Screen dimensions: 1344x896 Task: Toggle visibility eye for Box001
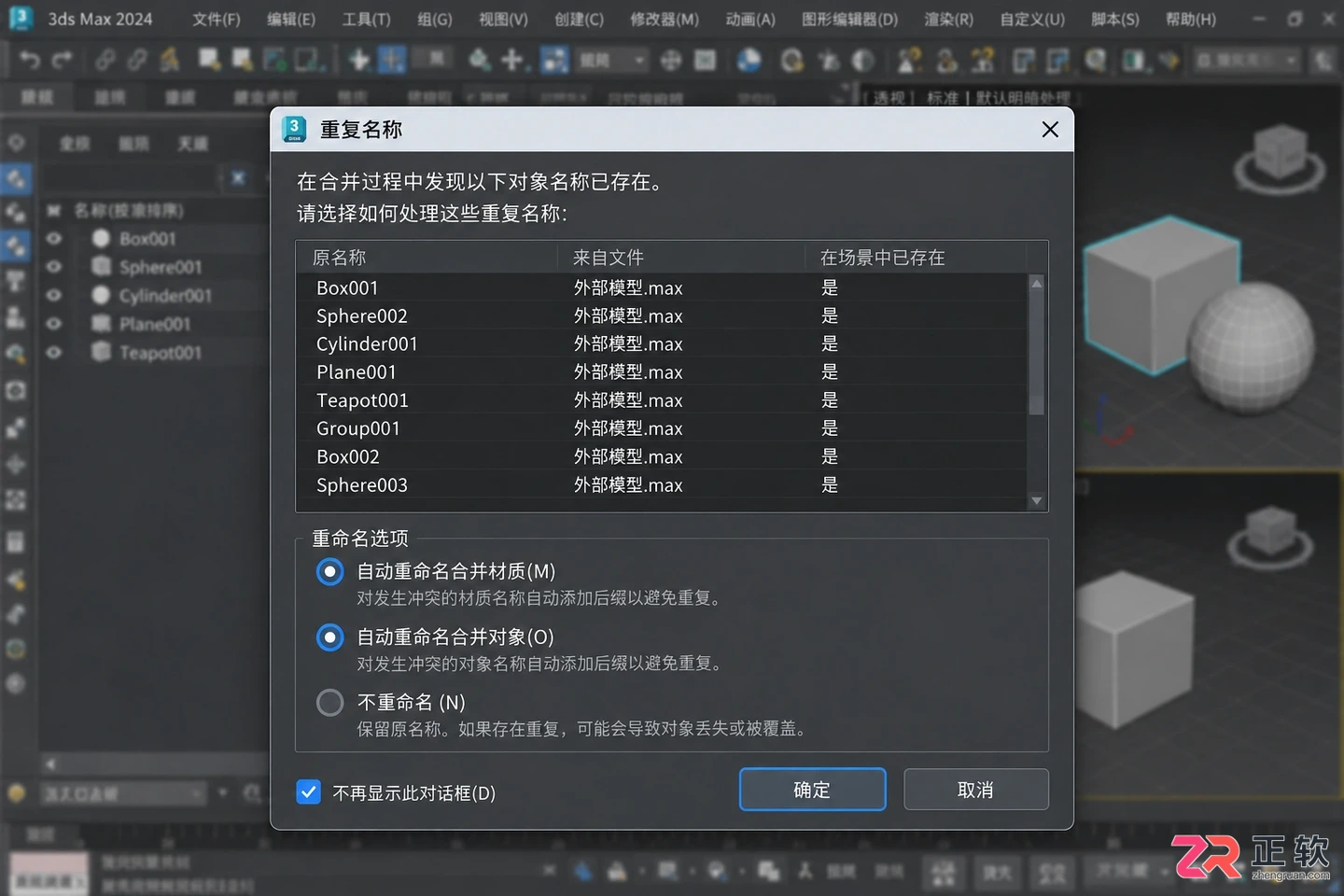54,239
